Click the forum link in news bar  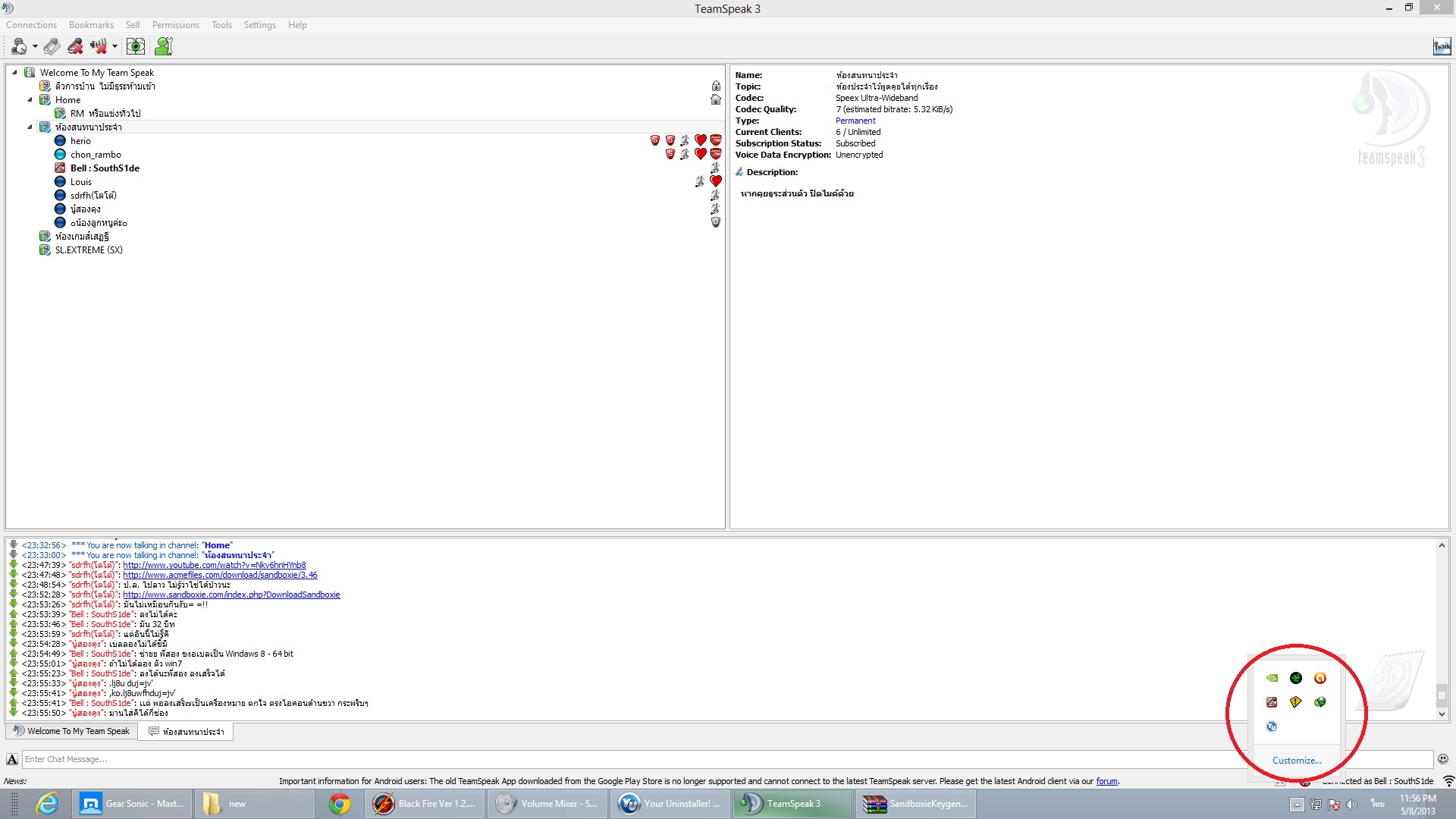pyautogui.click(x=1106, y=781)
